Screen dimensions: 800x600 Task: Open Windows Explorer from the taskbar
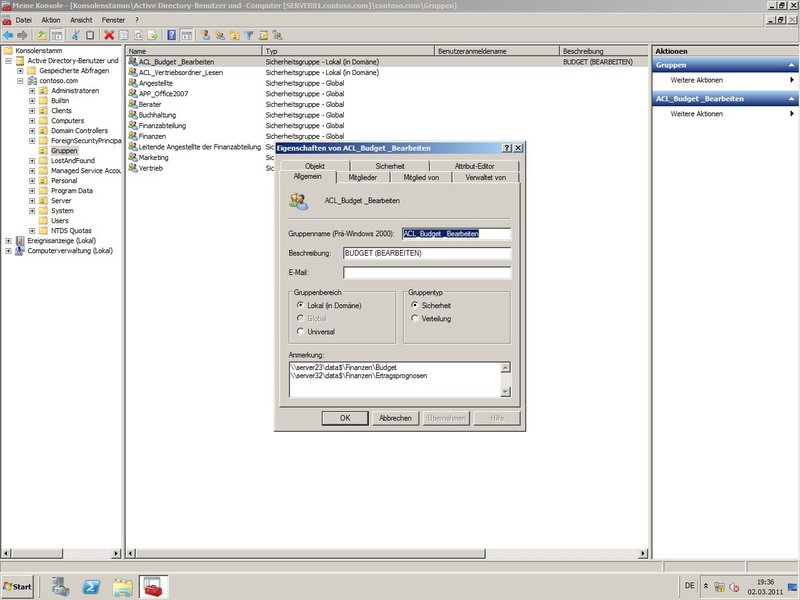pos(122,587)
